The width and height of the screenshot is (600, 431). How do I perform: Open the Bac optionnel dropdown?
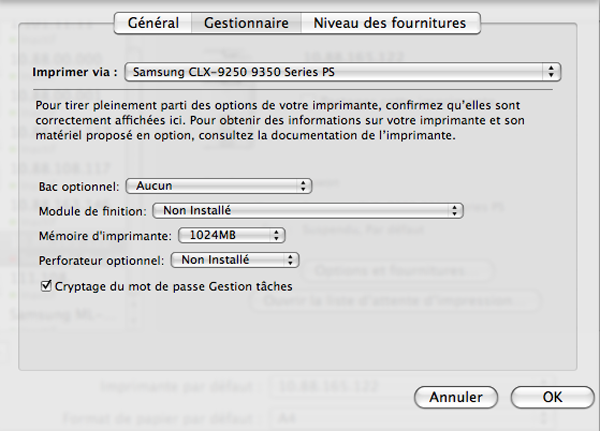219,186
